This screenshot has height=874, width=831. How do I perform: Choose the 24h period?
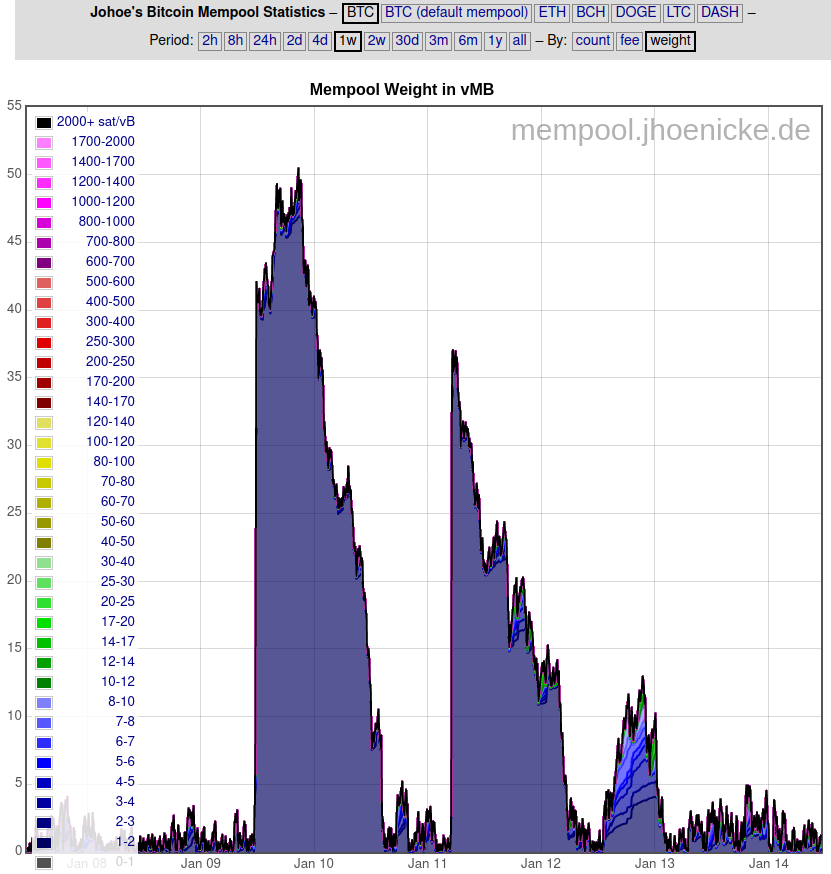tap(264, 41)
